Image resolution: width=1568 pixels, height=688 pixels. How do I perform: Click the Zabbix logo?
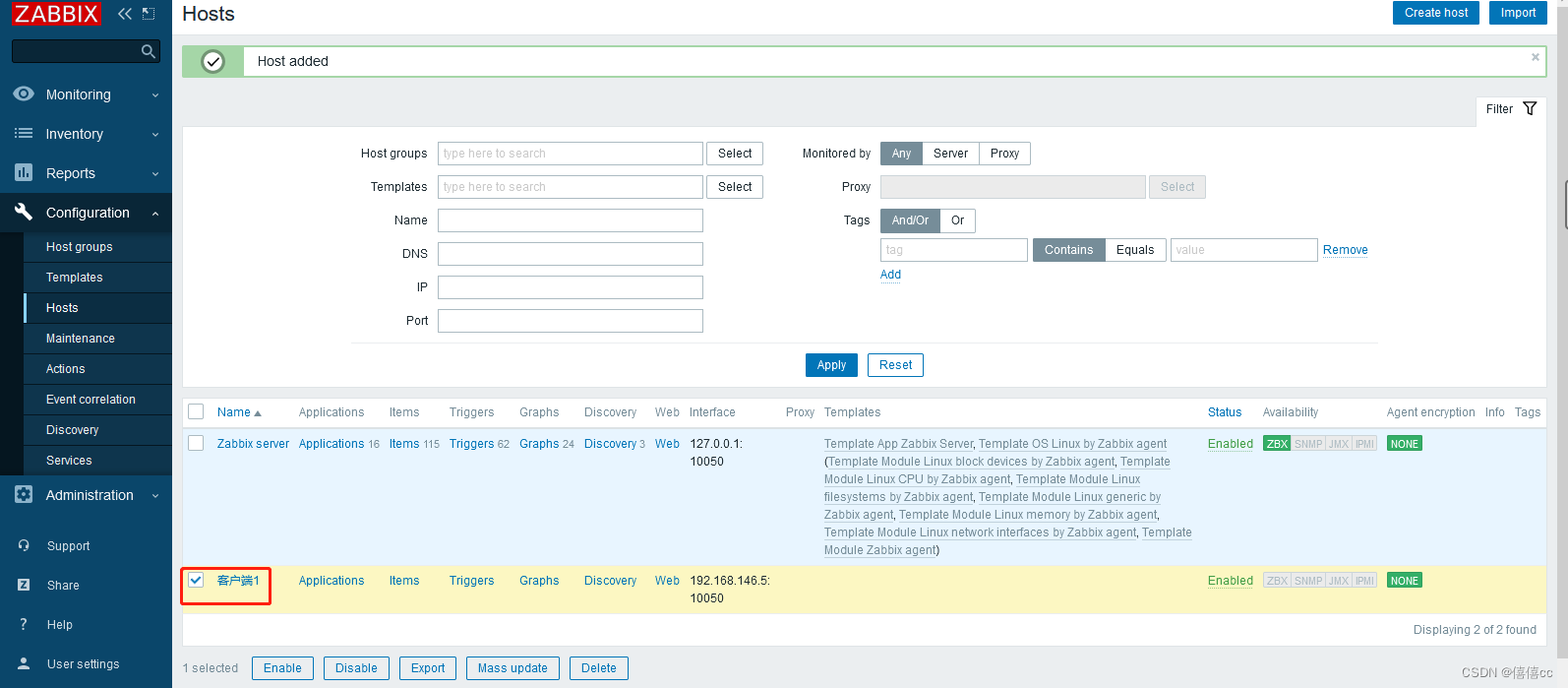point(56,14)
